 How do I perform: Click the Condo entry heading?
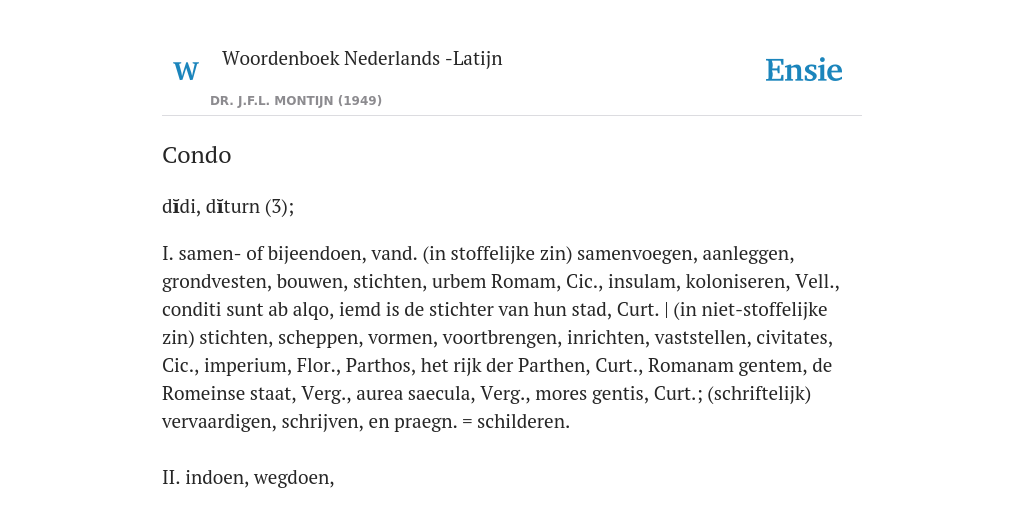point(197,155)
